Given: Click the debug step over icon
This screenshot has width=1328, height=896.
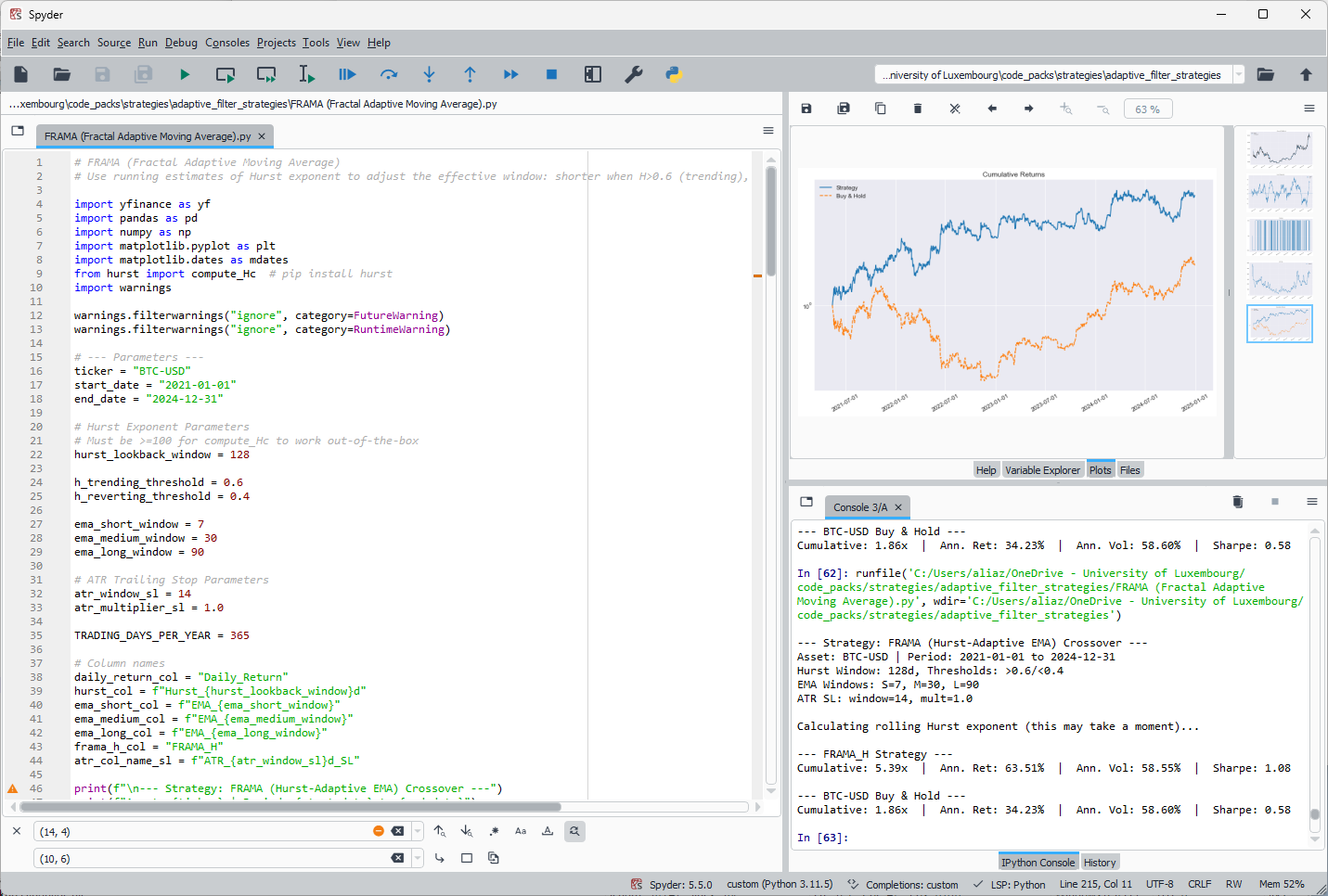Looking at the screenshot, I should coord(389,74).
